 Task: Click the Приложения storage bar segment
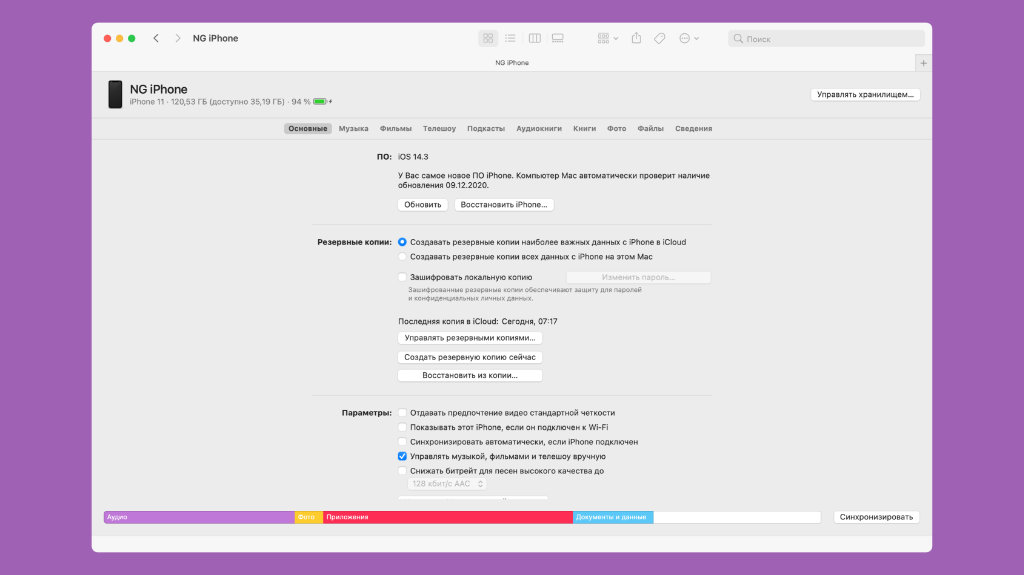tap(448, 517)
